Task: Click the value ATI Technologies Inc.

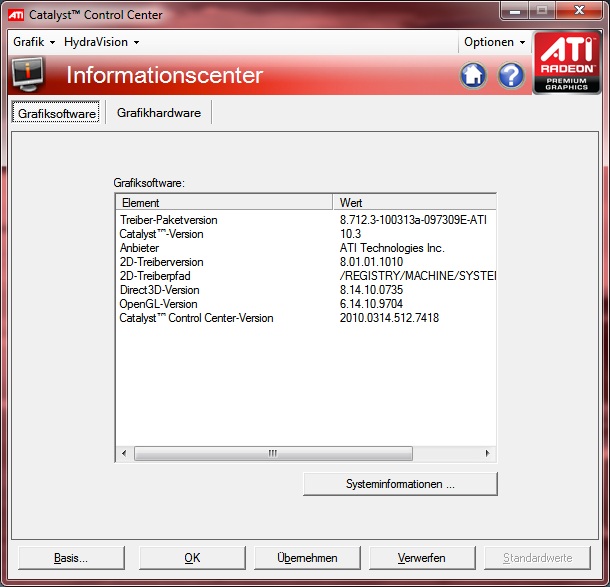Action: [x=392, y=248]
